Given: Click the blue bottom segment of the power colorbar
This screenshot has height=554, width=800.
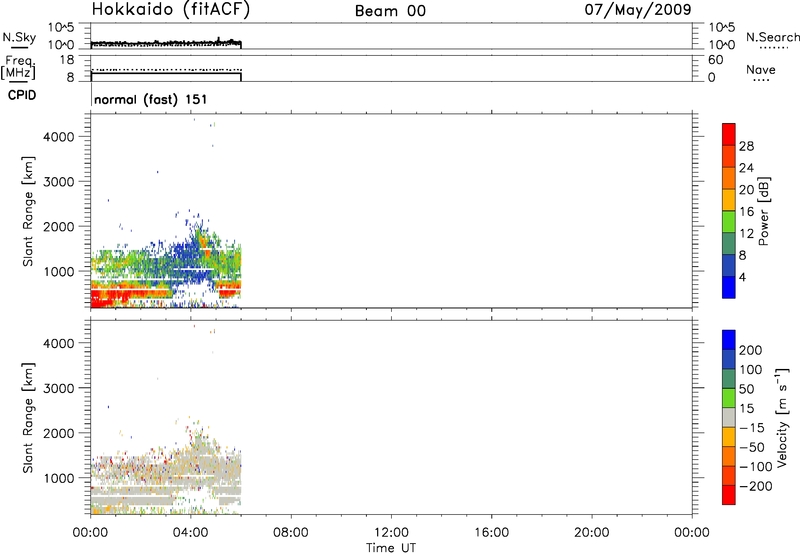Looking at the screenshot, I should pyautogui.click(x=729, y=287).
